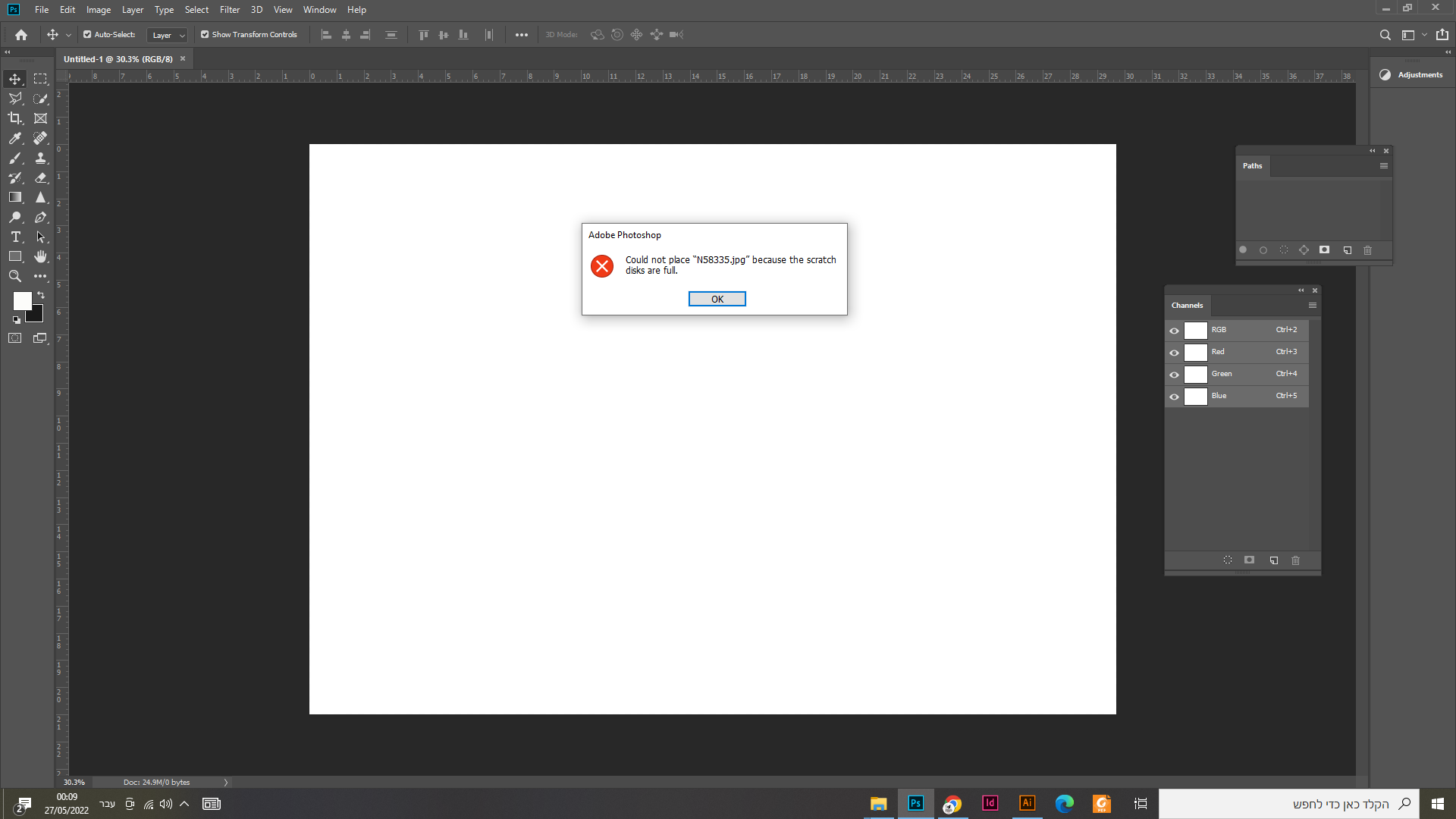This screenshot has height=819, width=1456.
Task: Select the Eraser tool
Action: pos(40,177)
